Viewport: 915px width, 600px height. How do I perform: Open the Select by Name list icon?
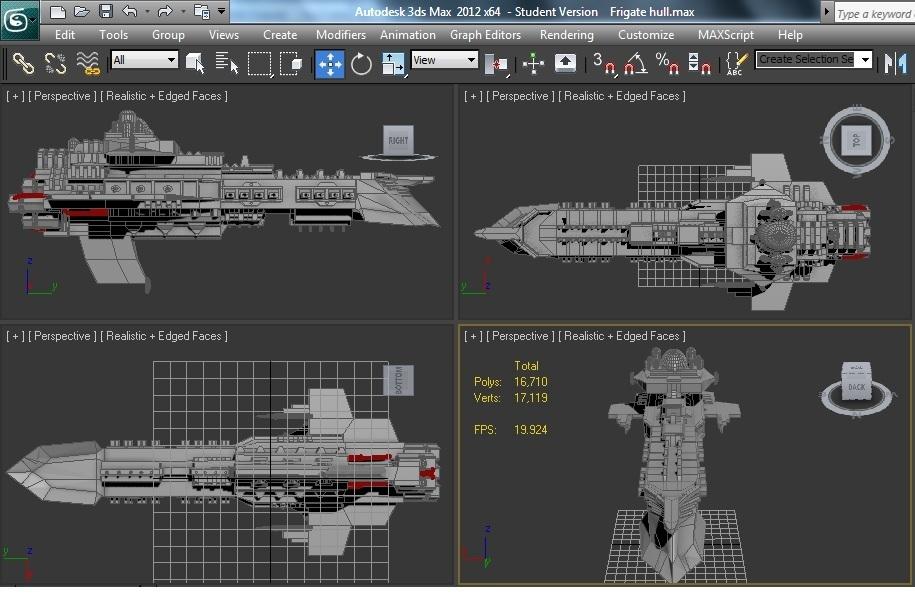(227, 63)
